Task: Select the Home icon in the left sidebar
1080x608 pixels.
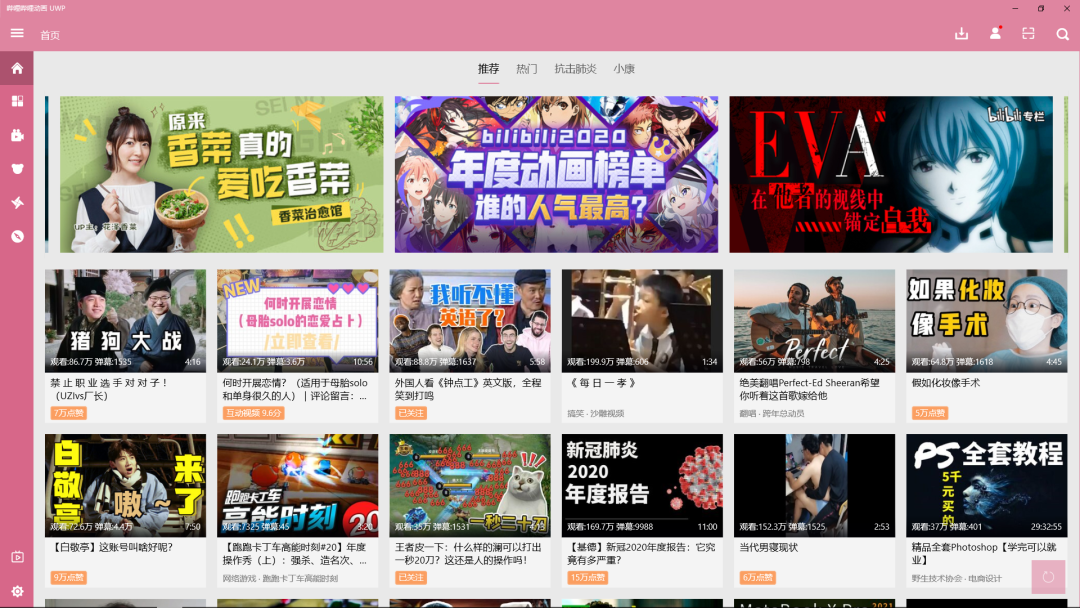Action: click(15, 68)
